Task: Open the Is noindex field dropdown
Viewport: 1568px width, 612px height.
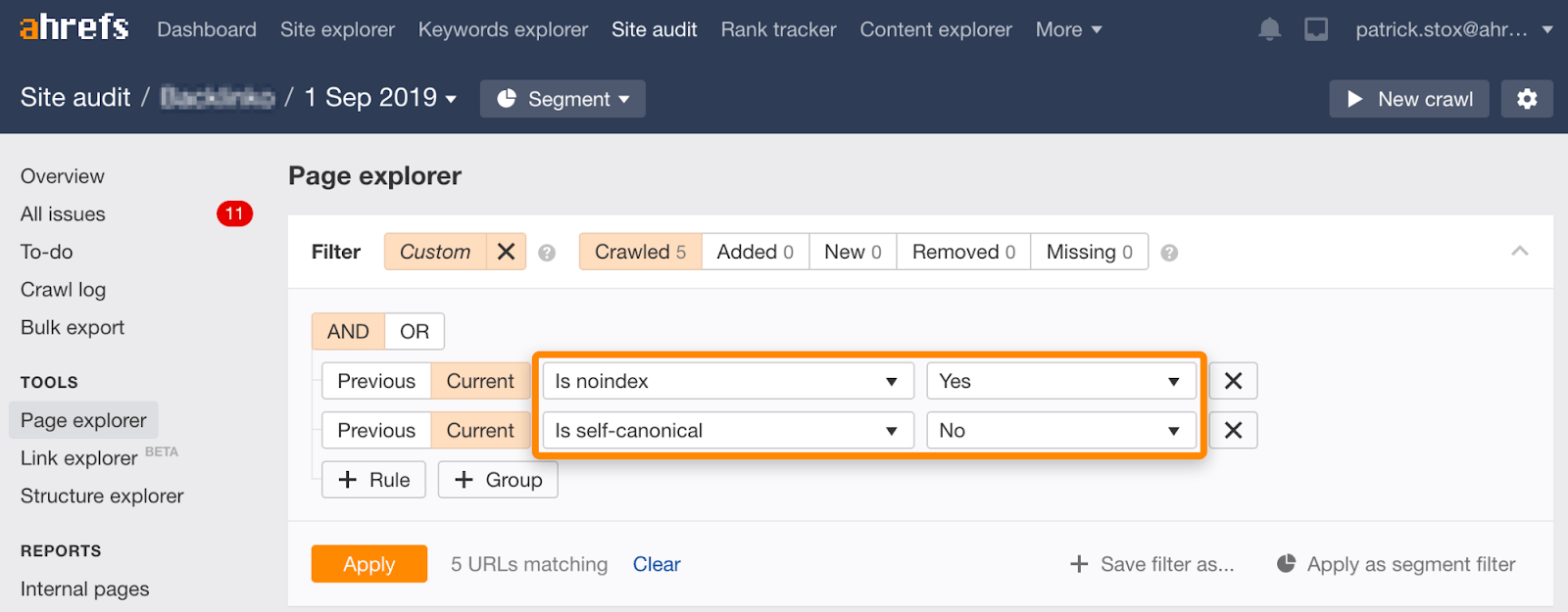Action: [x=727, y=381]
